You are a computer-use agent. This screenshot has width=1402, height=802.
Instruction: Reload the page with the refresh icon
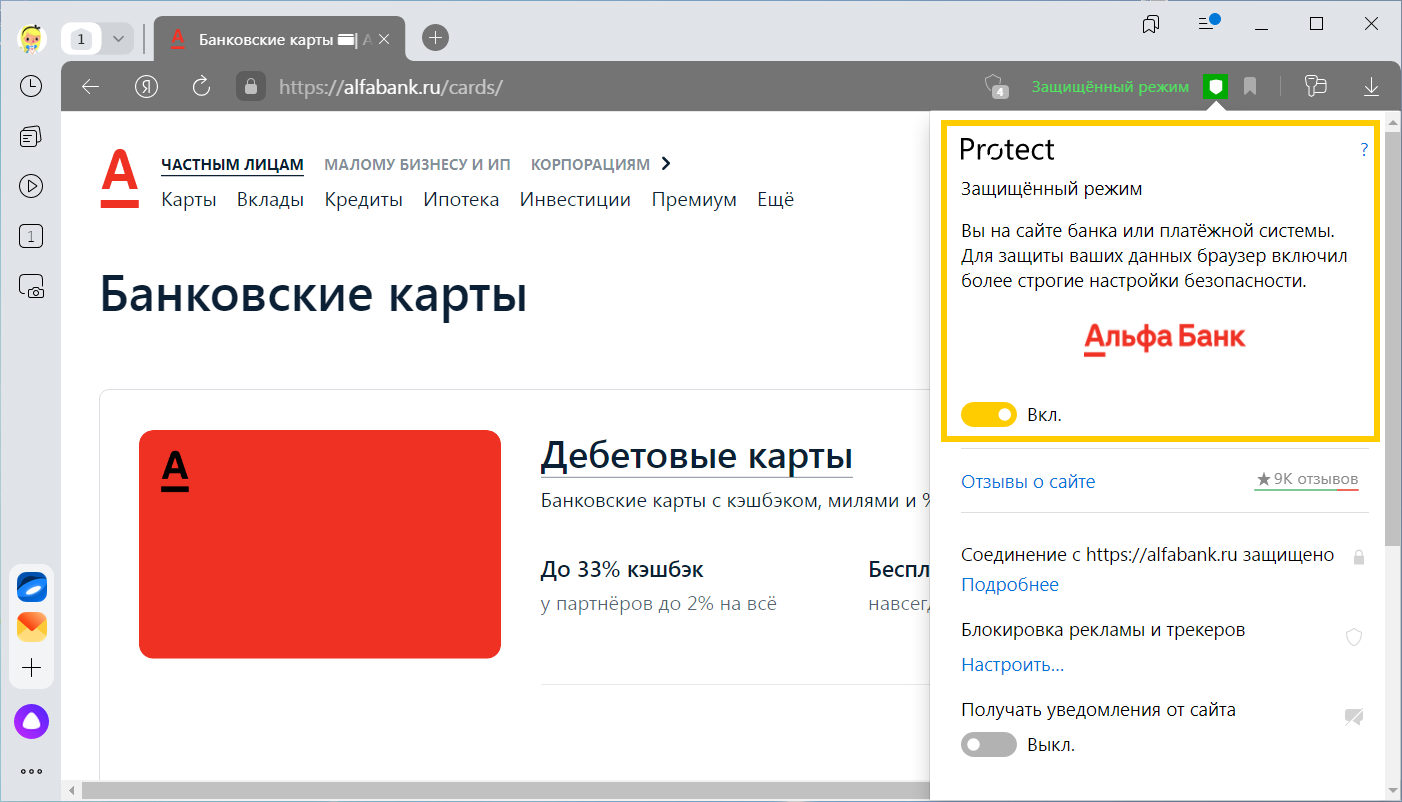(x=201, y=87)
